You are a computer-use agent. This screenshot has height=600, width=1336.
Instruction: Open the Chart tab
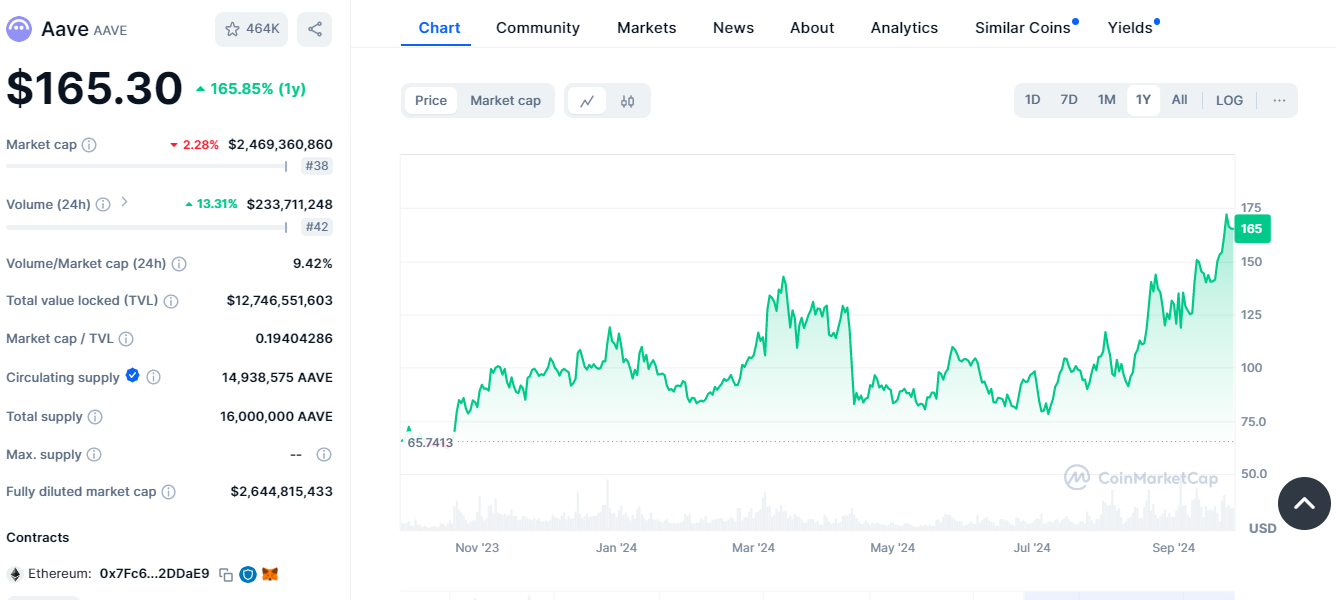pos(440,28)
